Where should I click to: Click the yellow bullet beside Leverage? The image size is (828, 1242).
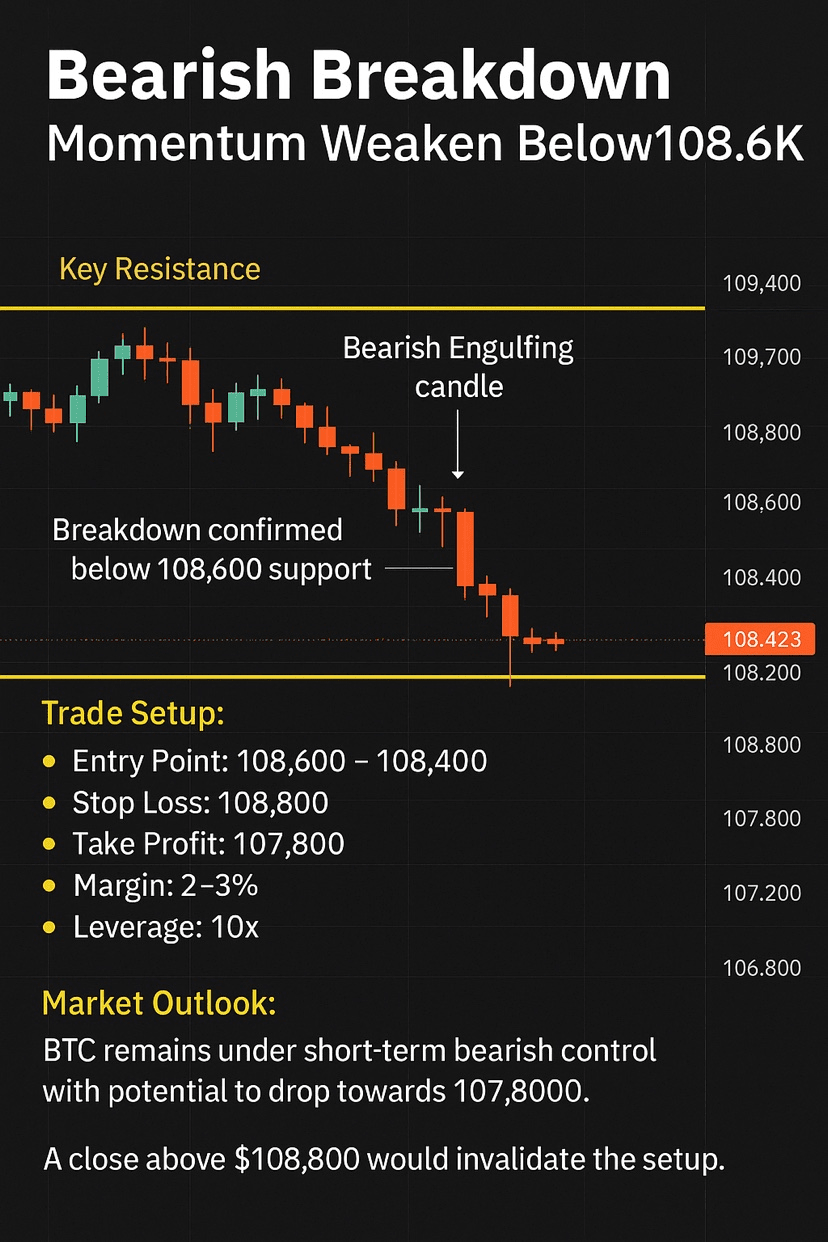point(48,928)
